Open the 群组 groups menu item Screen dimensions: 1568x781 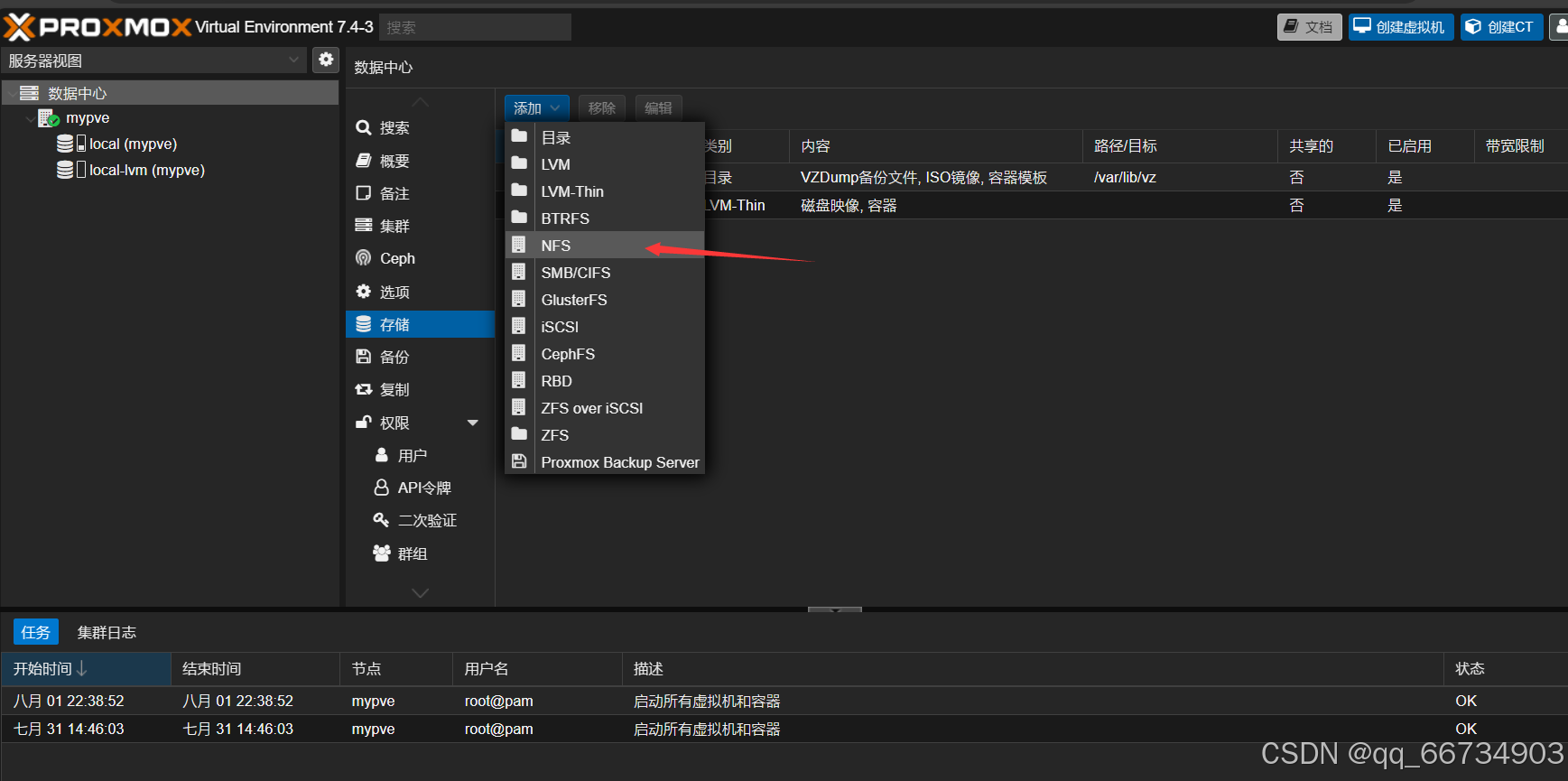[x=420, y=553]
